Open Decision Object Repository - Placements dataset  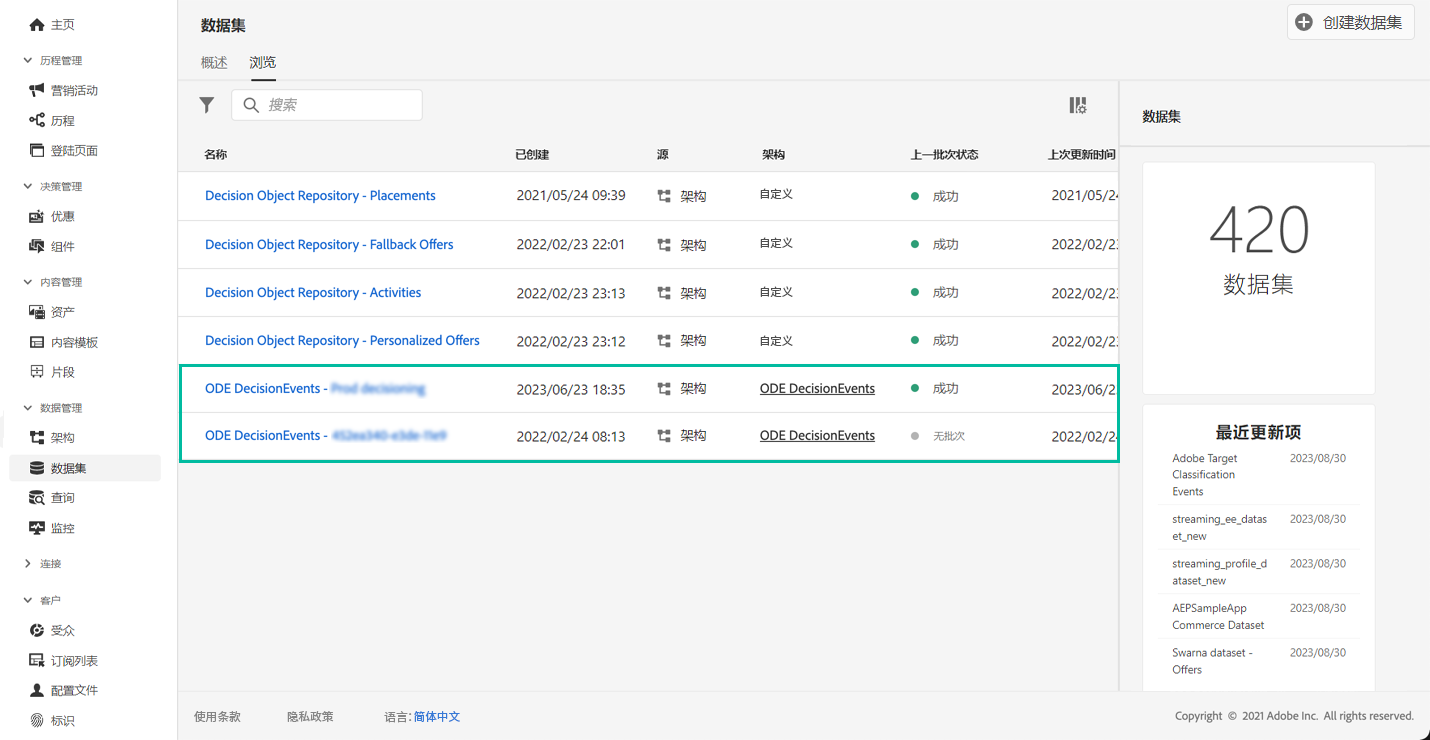click(x=320, y=196)
